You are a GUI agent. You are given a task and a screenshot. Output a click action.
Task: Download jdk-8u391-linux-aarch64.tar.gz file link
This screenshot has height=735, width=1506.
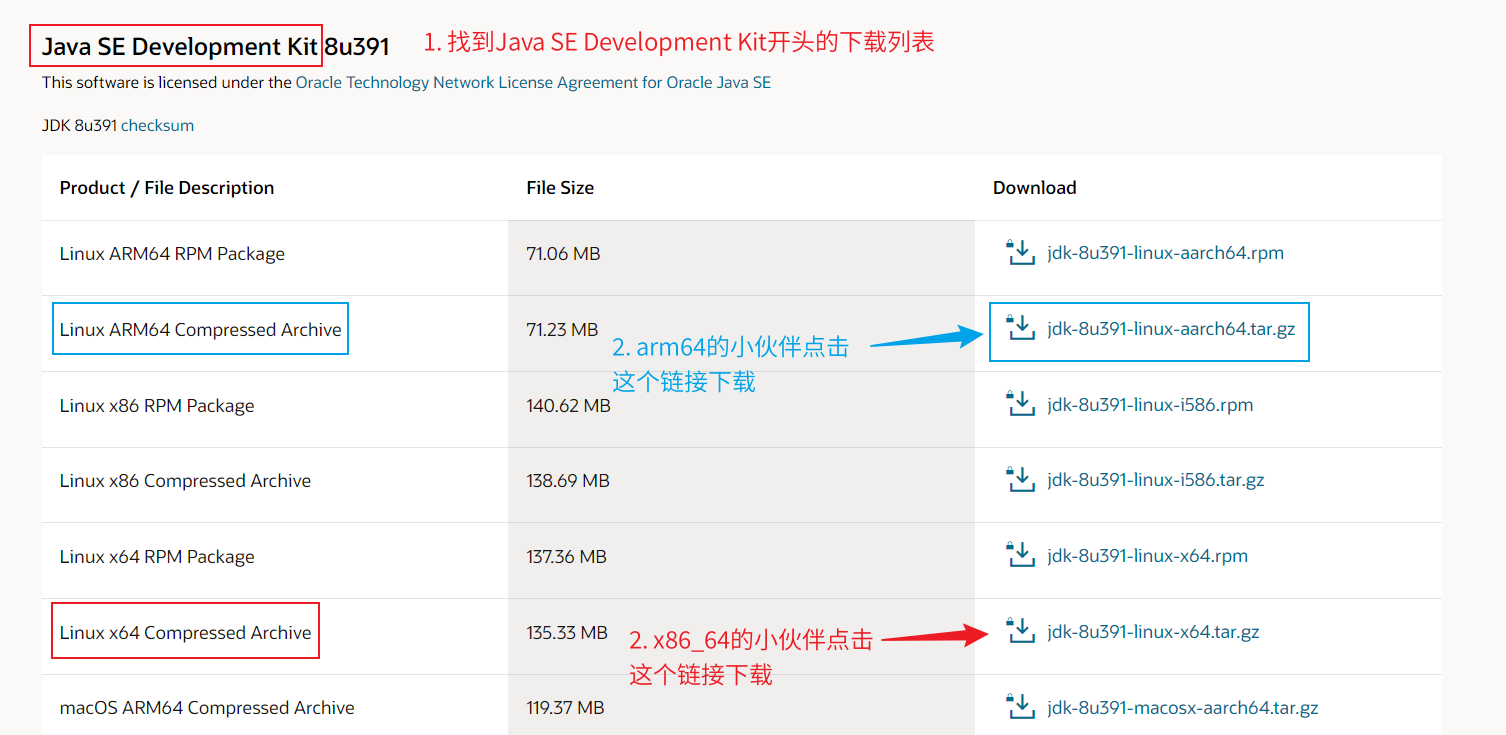point(1171,328)
